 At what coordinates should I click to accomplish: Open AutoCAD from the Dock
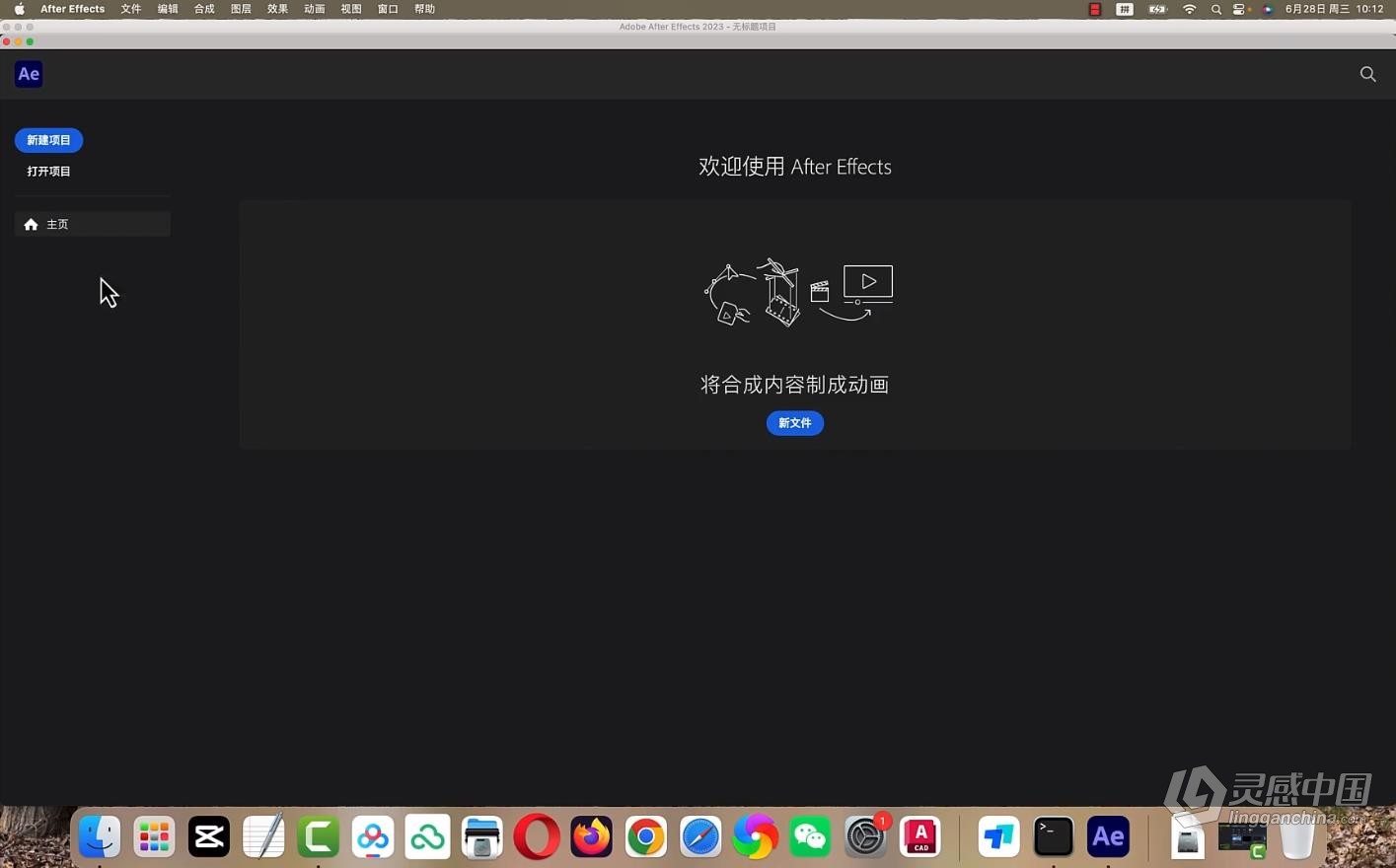[919, 836]
